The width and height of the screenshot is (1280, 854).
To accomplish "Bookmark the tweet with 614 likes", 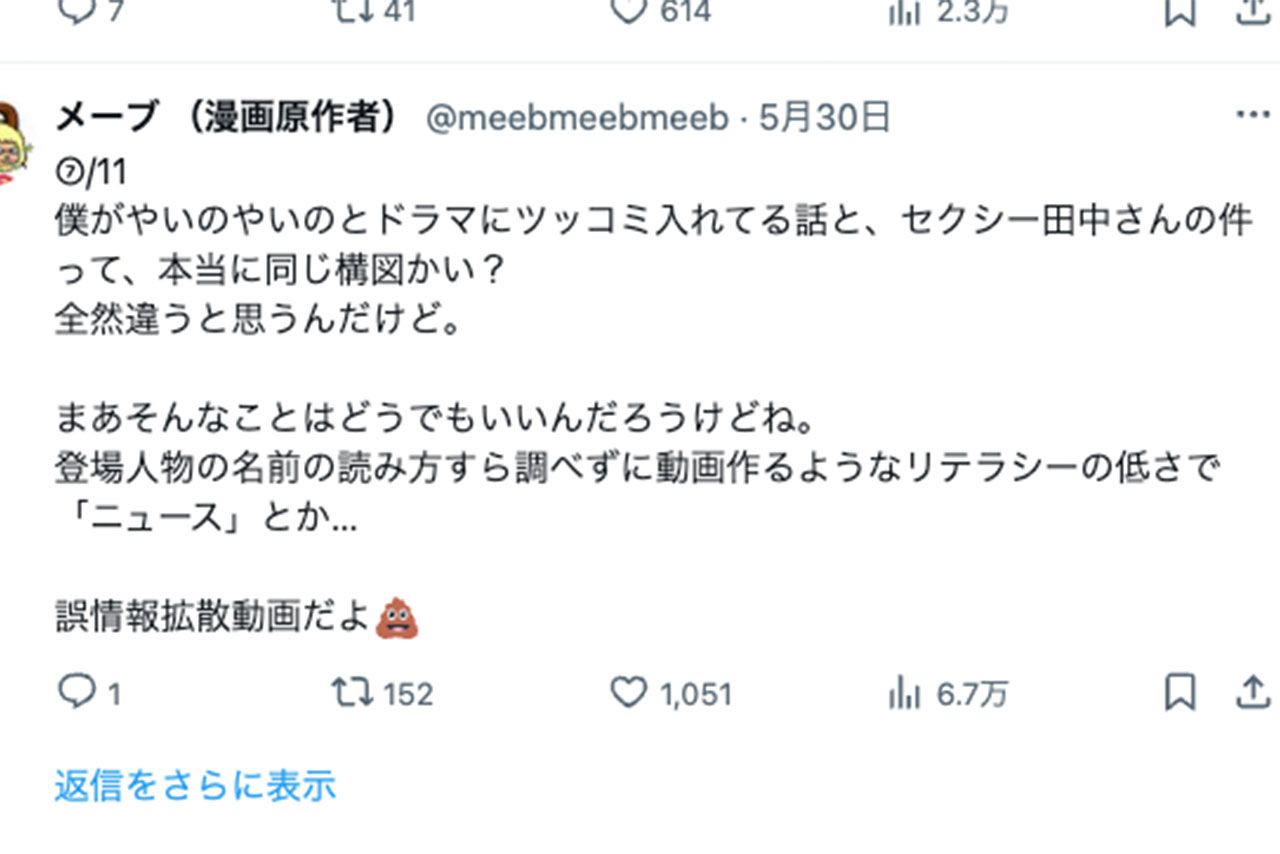I will point(1180,10).
